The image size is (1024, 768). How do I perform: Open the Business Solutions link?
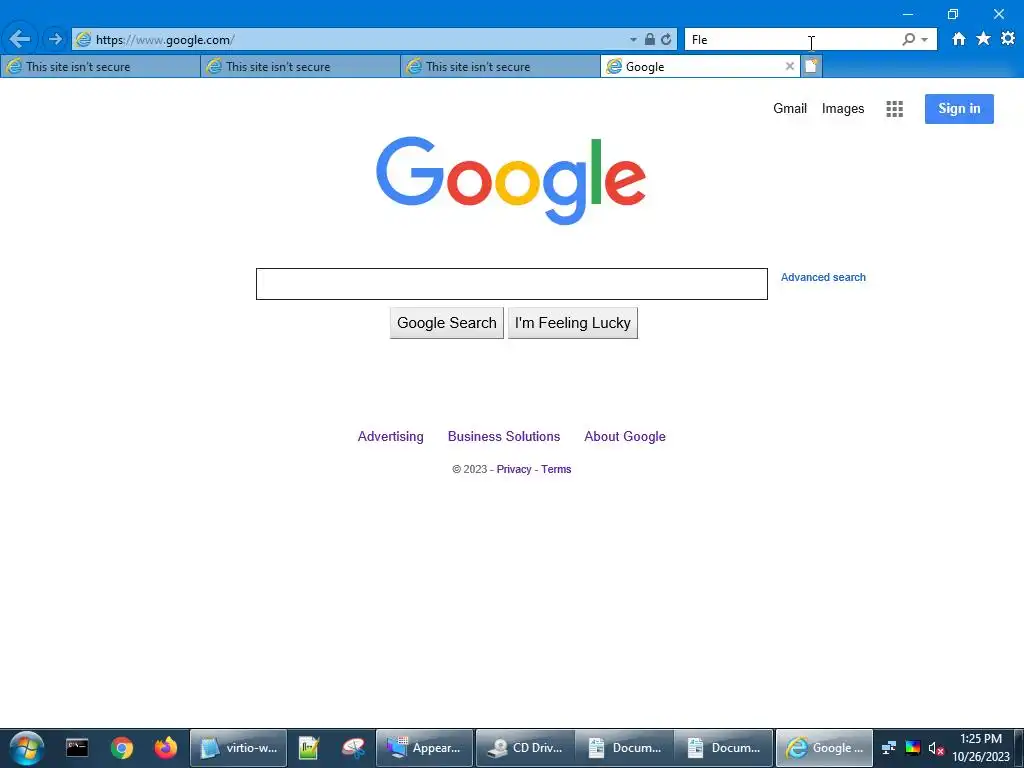point(504,436)
